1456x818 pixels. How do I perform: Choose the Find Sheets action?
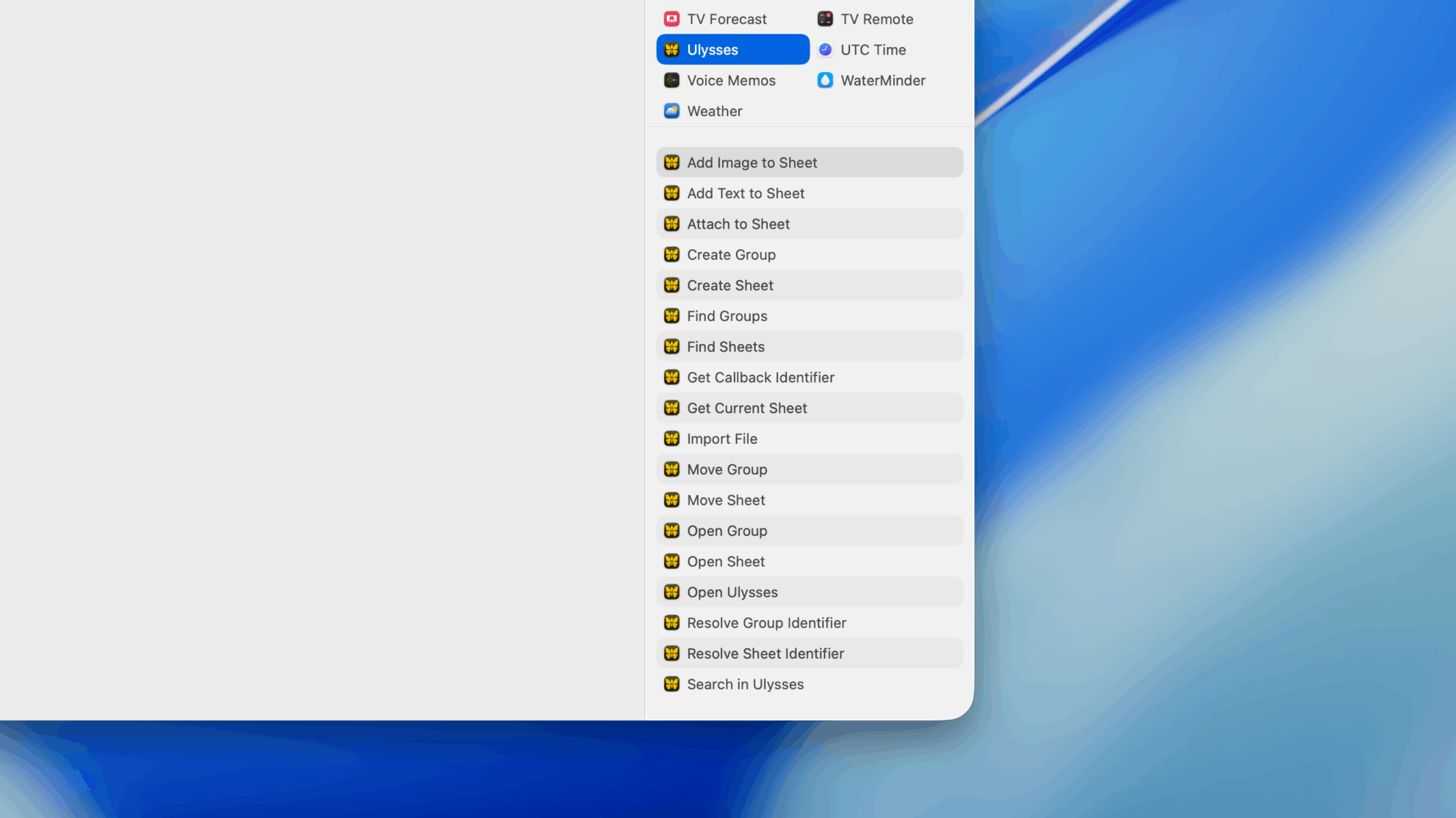[726, 346]
